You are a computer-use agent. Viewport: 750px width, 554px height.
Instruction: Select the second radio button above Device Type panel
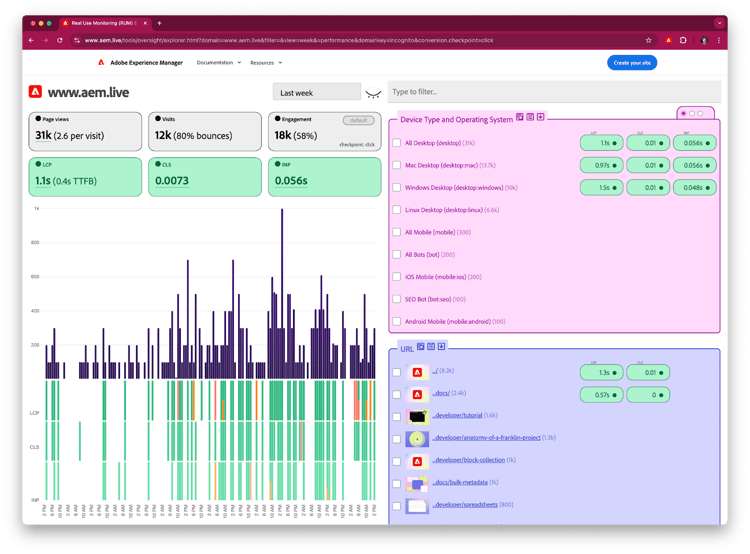(692, 113)
